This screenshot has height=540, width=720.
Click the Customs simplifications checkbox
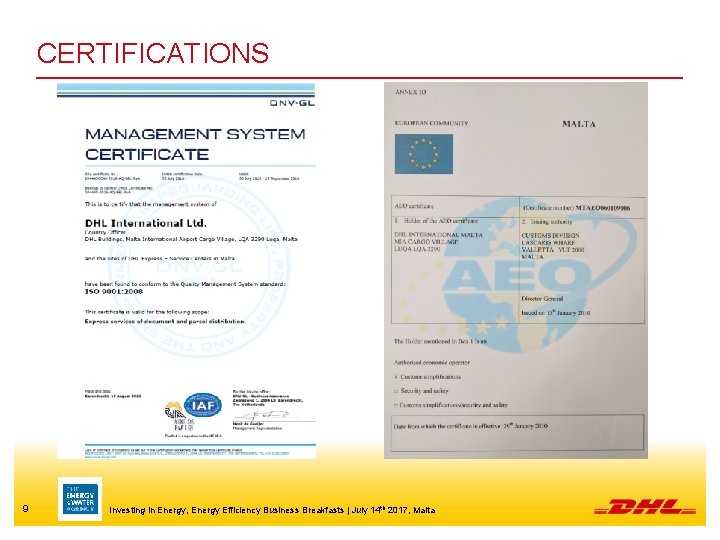pyautogui.click(x=396, y=377)
